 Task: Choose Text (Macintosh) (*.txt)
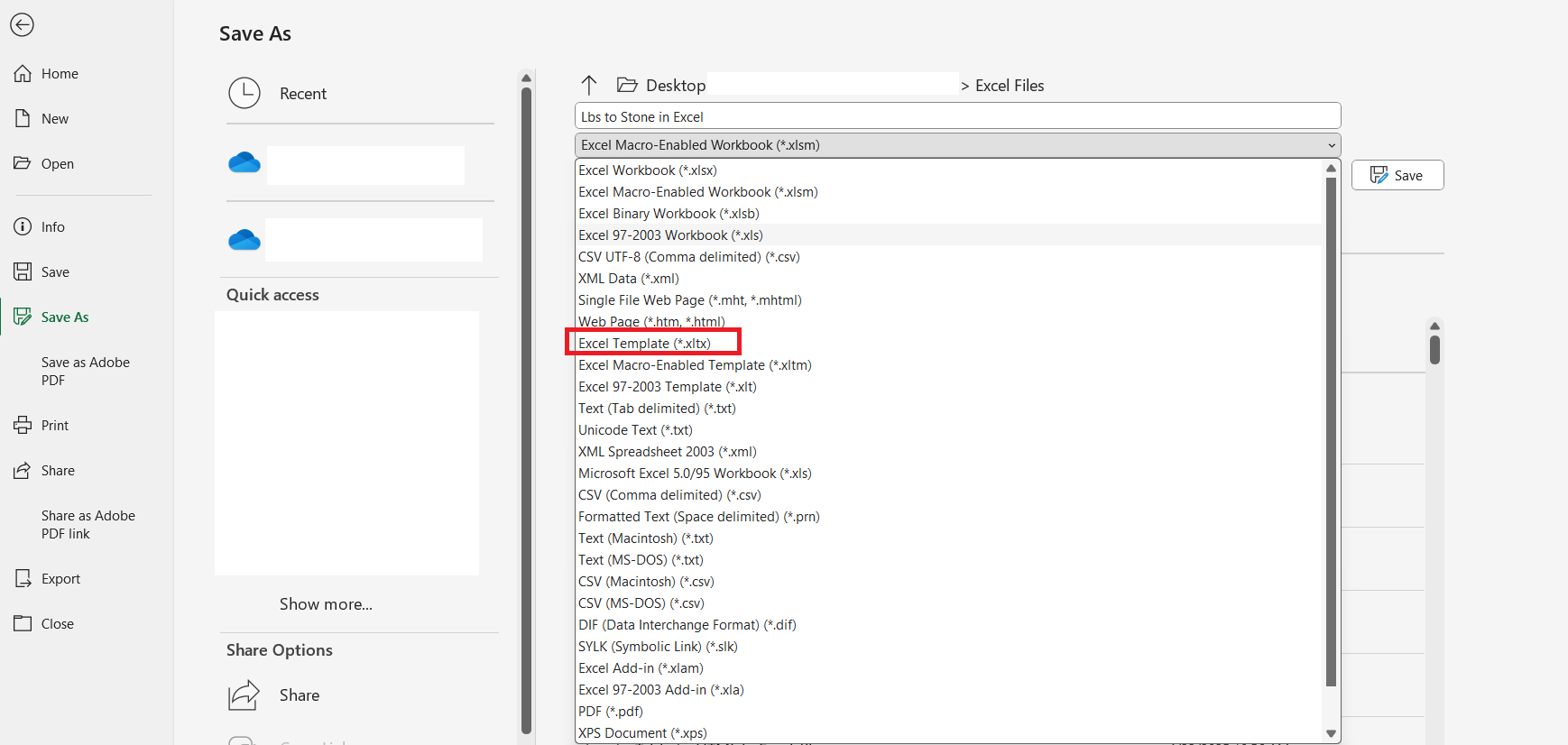pyautogui.click(x=949, y=538)
